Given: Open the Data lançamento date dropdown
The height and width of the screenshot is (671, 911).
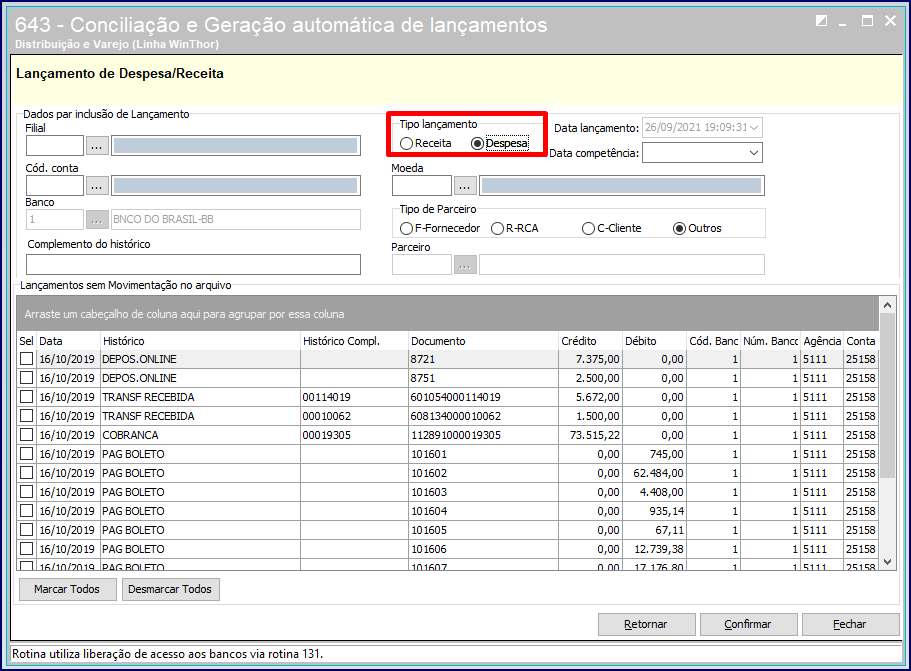Looking at the screenshot, I should (x=754, y=128).
